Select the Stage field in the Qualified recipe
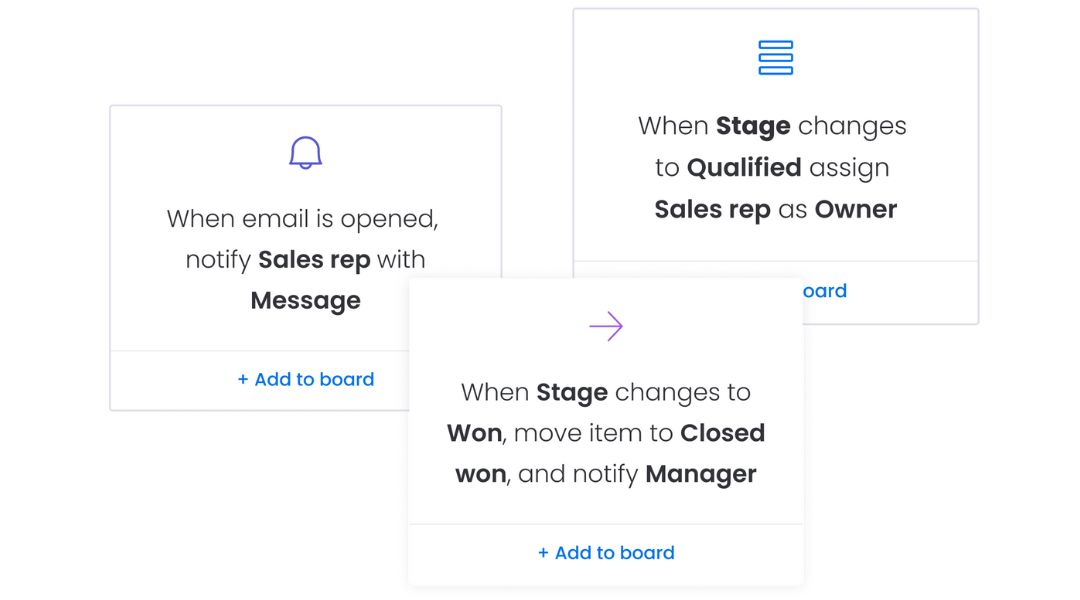The image size is (1080, 600). pos(753,126)
